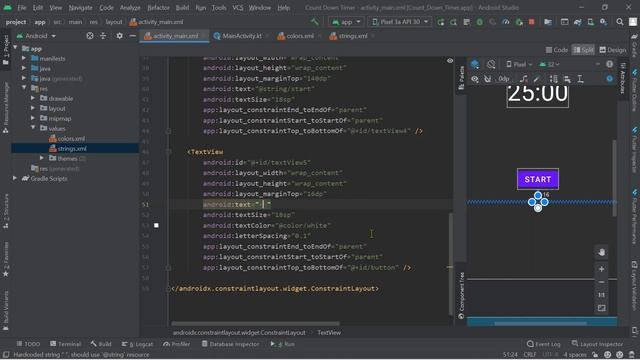Switch to strings.xml editor tab
The image size is (640, 360).
(x=352, y=36)
